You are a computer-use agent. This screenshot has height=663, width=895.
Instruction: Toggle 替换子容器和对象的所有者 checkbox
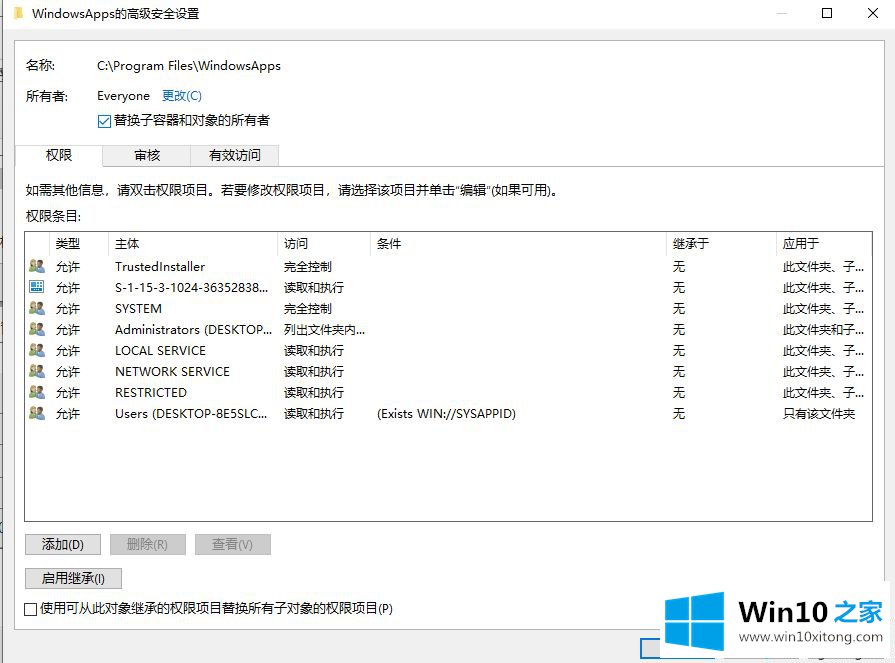coord(104,121)
